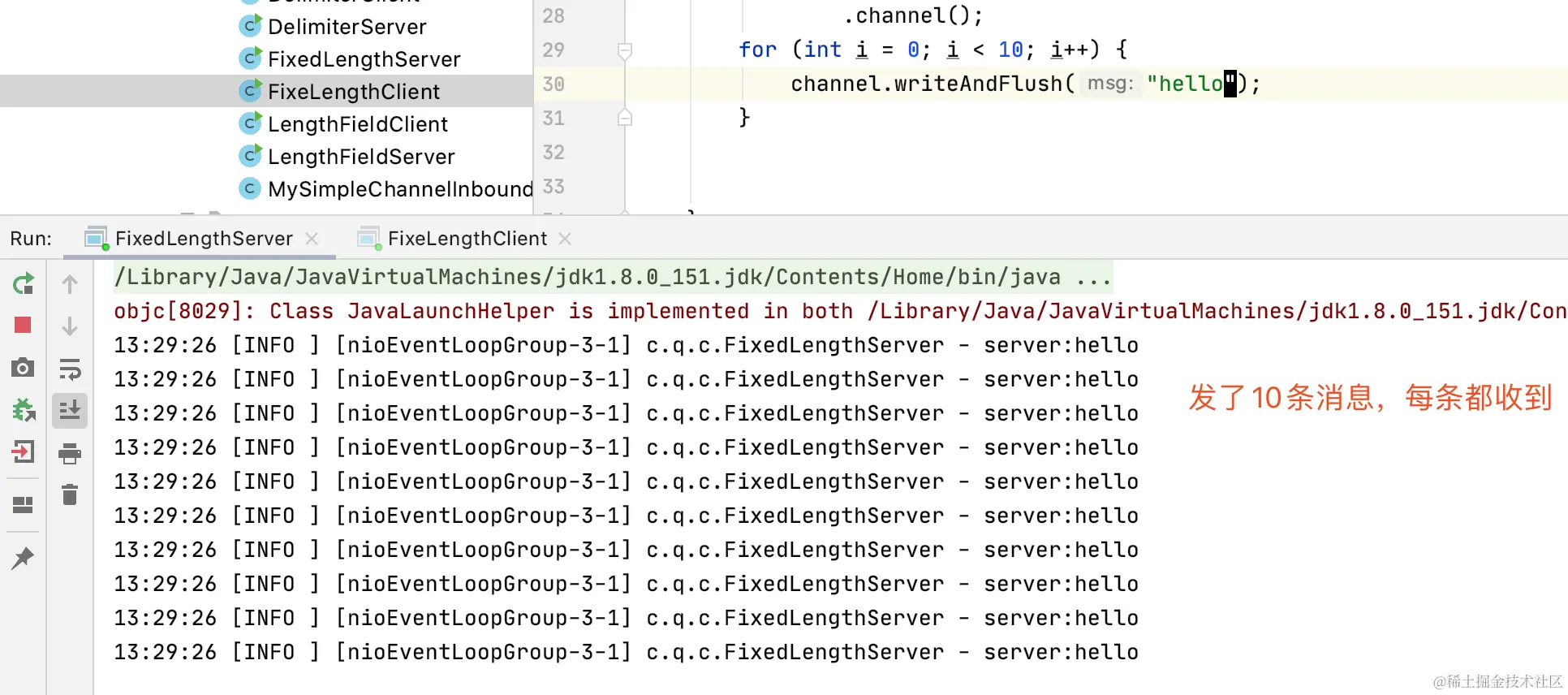1568x695 pixels.
Task: Collapse the for loop fold marker on line 29
Action: 625,51
